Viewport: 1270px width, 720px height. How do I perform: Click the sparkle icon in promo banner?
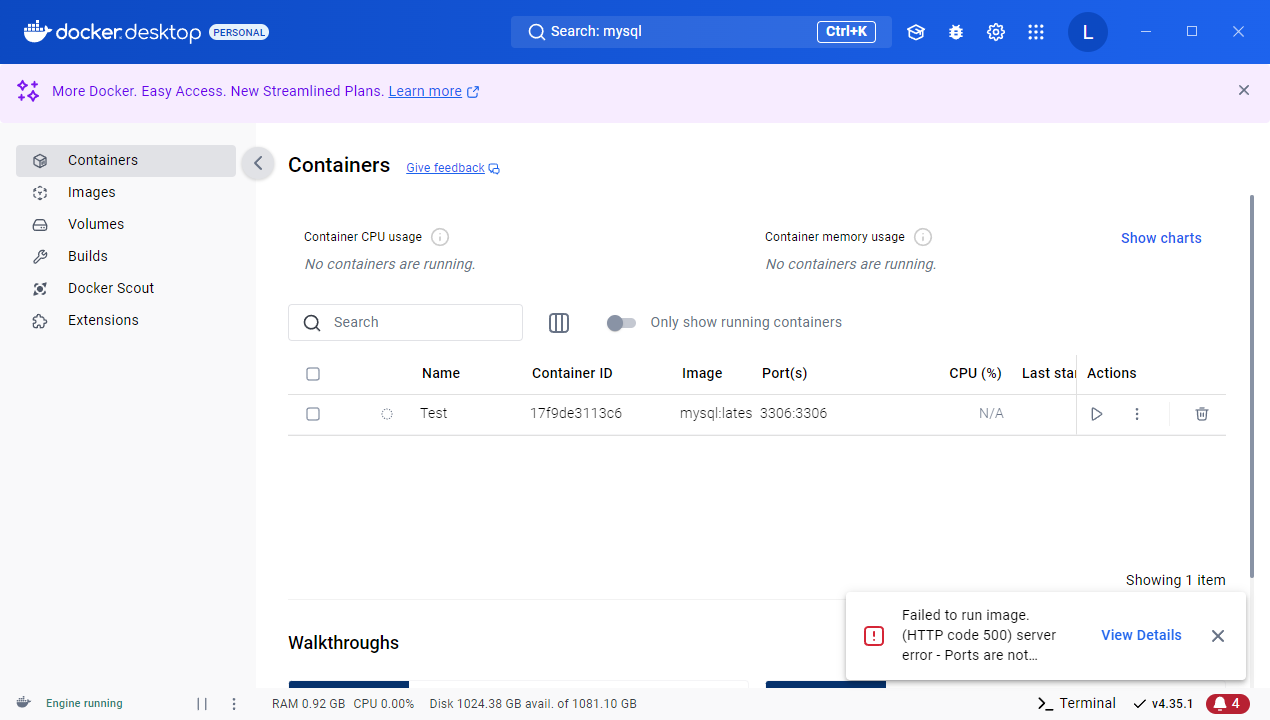pos(28,91)
